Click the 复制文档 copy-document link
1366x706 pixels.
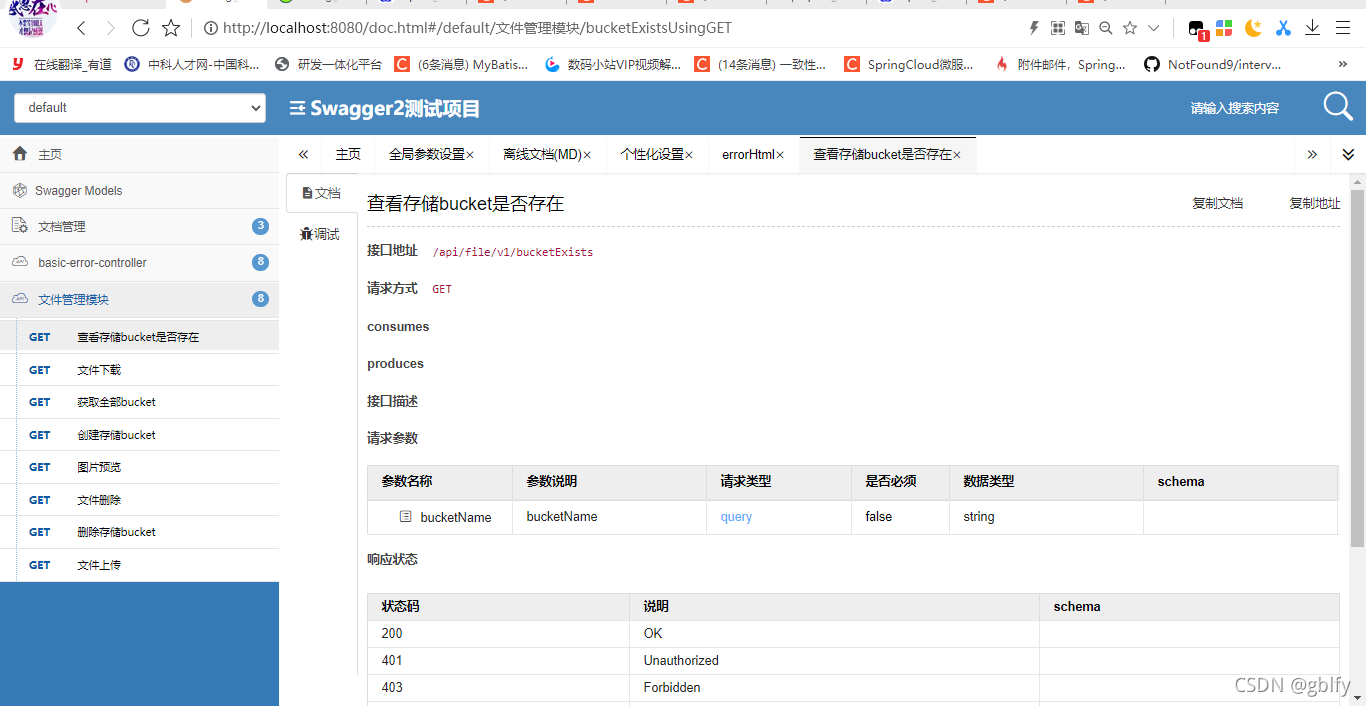tap(1217, 202)
